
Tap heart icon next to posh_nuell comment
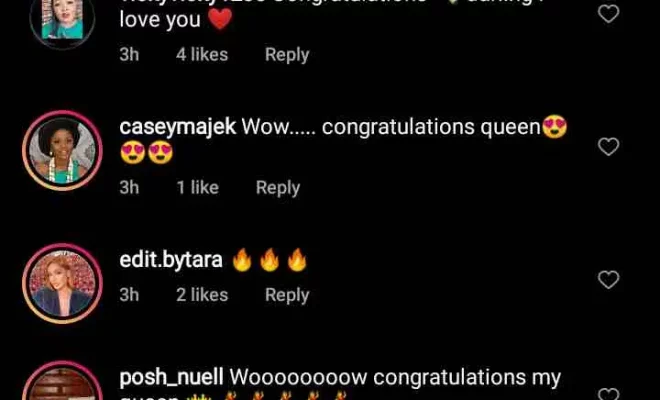tap(609, 395)
